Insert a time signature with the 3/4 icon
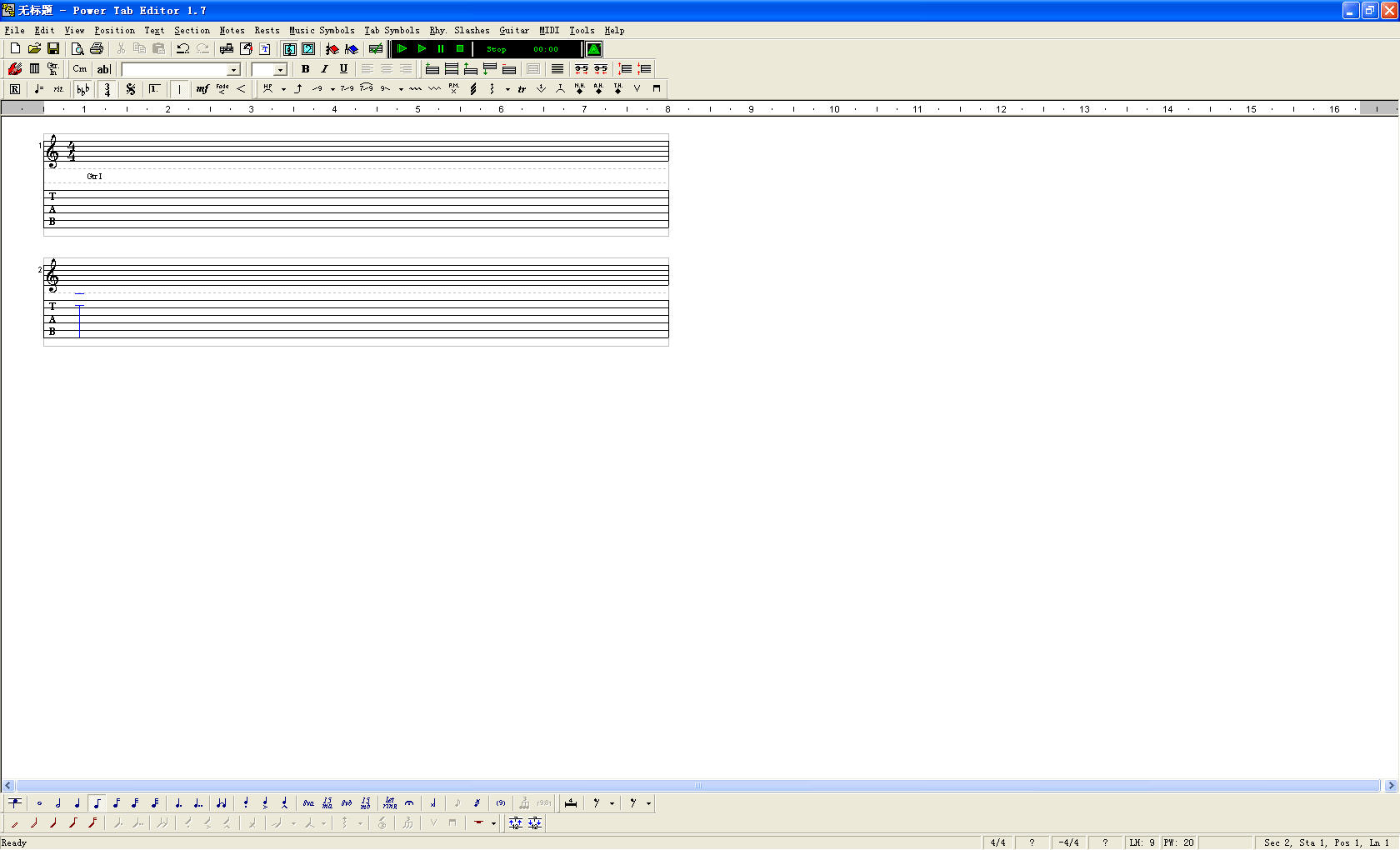 [107, 89]
